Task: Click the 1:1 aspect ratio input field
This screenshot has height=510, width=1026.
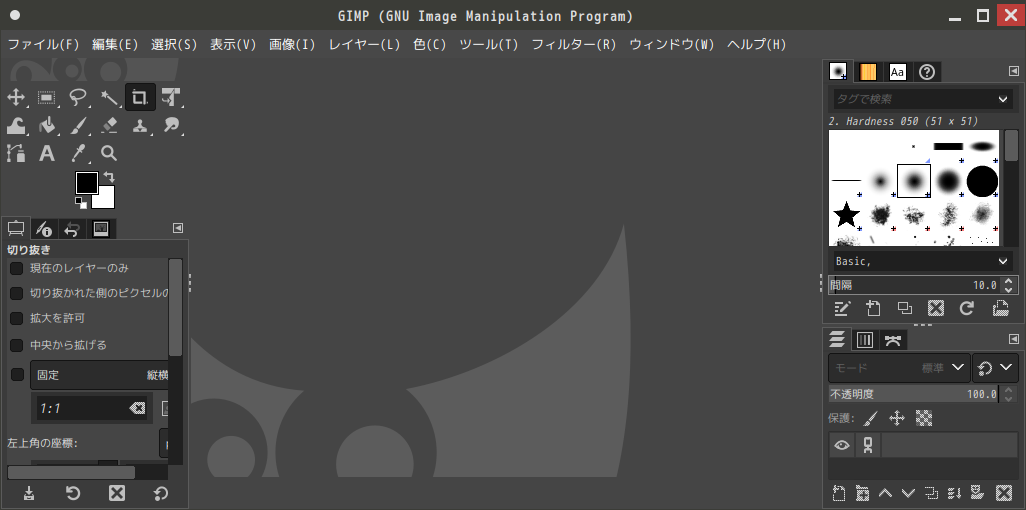Action: (x=82, y=409)
